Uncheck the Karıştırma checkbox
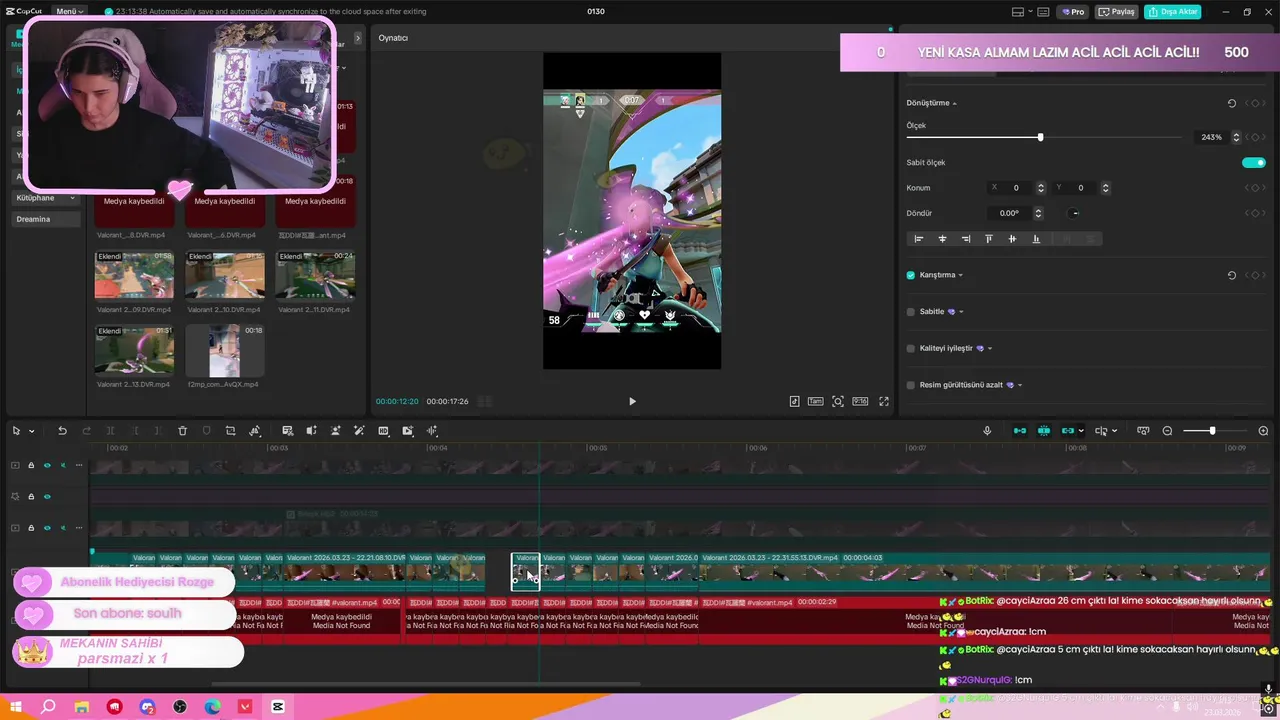The image size is (1280, 720). pyautogui.click(x=911, y=275)
